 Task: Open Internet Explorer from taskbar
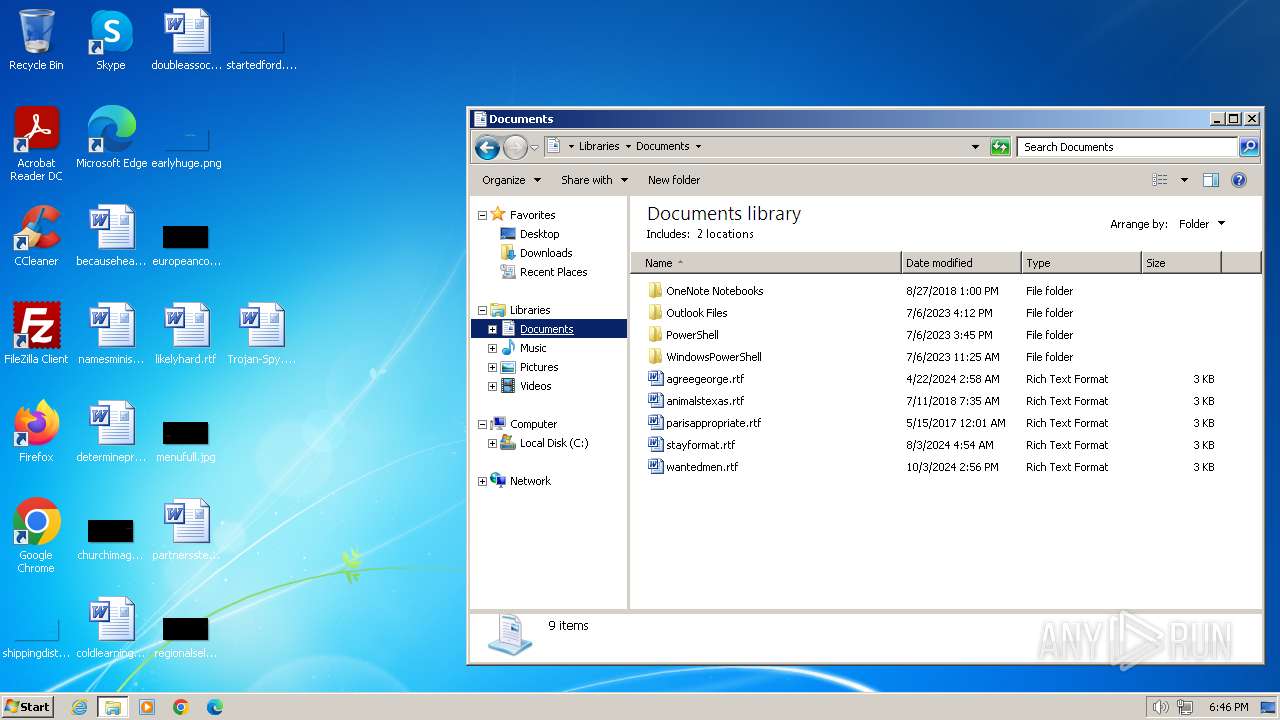[79, 707]
